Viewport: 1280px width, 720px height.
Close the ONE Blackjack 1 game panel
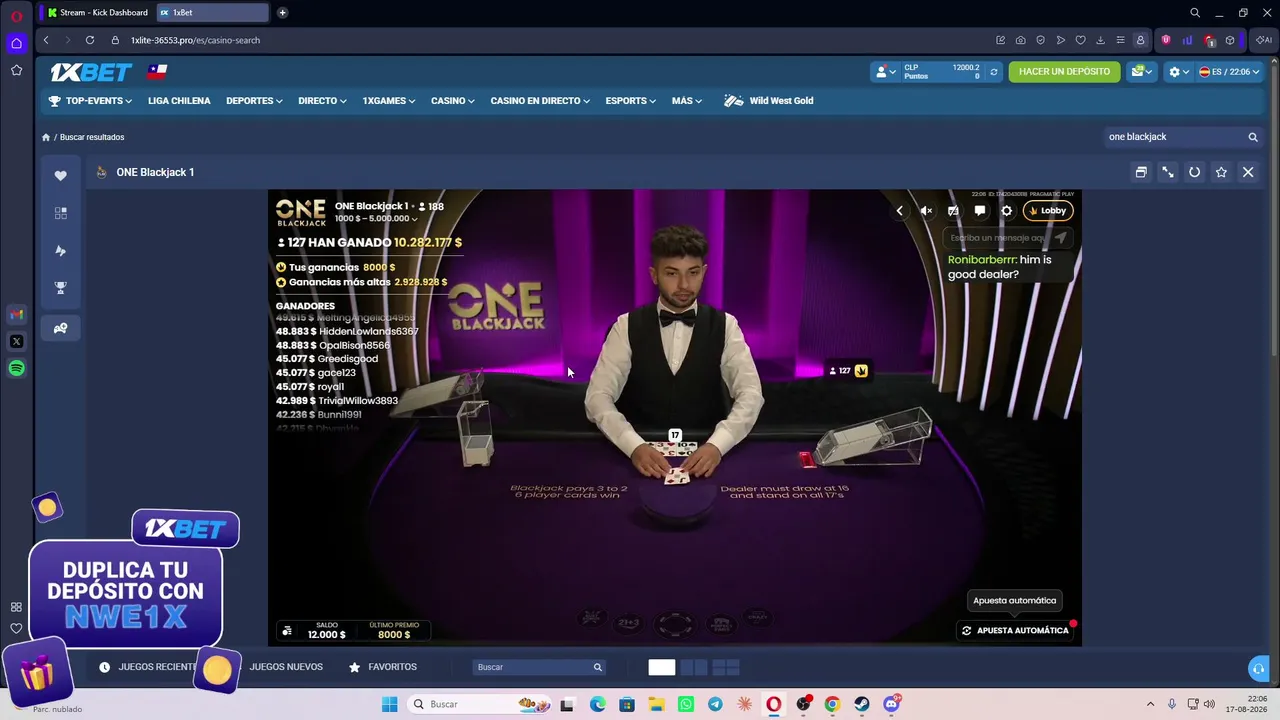point(1248,172)
